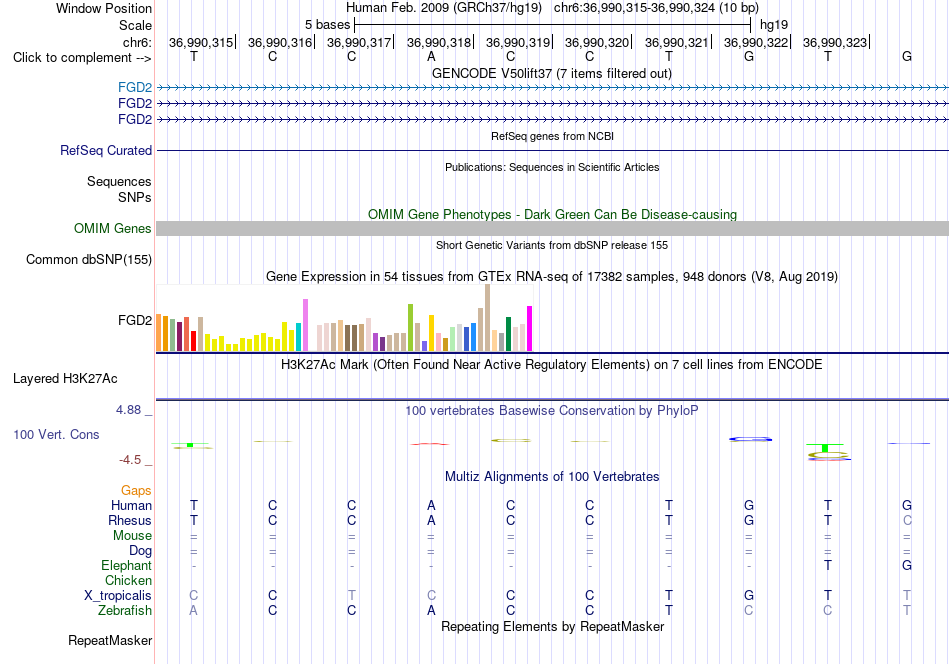950x664 pixels.
Task: Select the Mouse alignment row label
Action: click(x=132, y=536)
